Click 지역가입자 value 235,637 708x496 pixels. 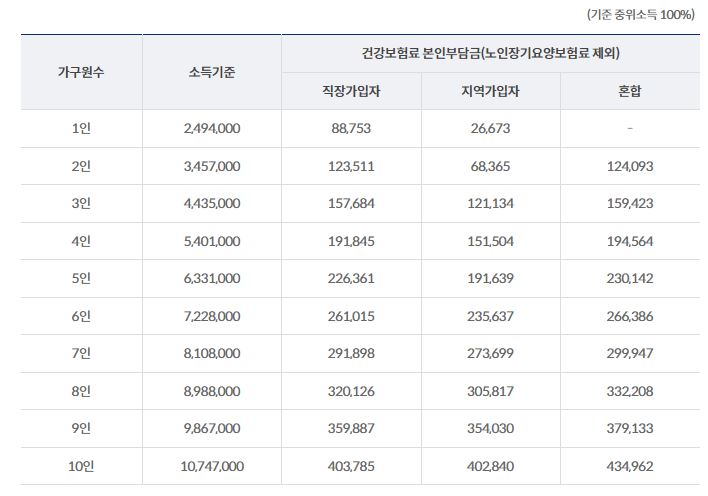coord(490,316)
